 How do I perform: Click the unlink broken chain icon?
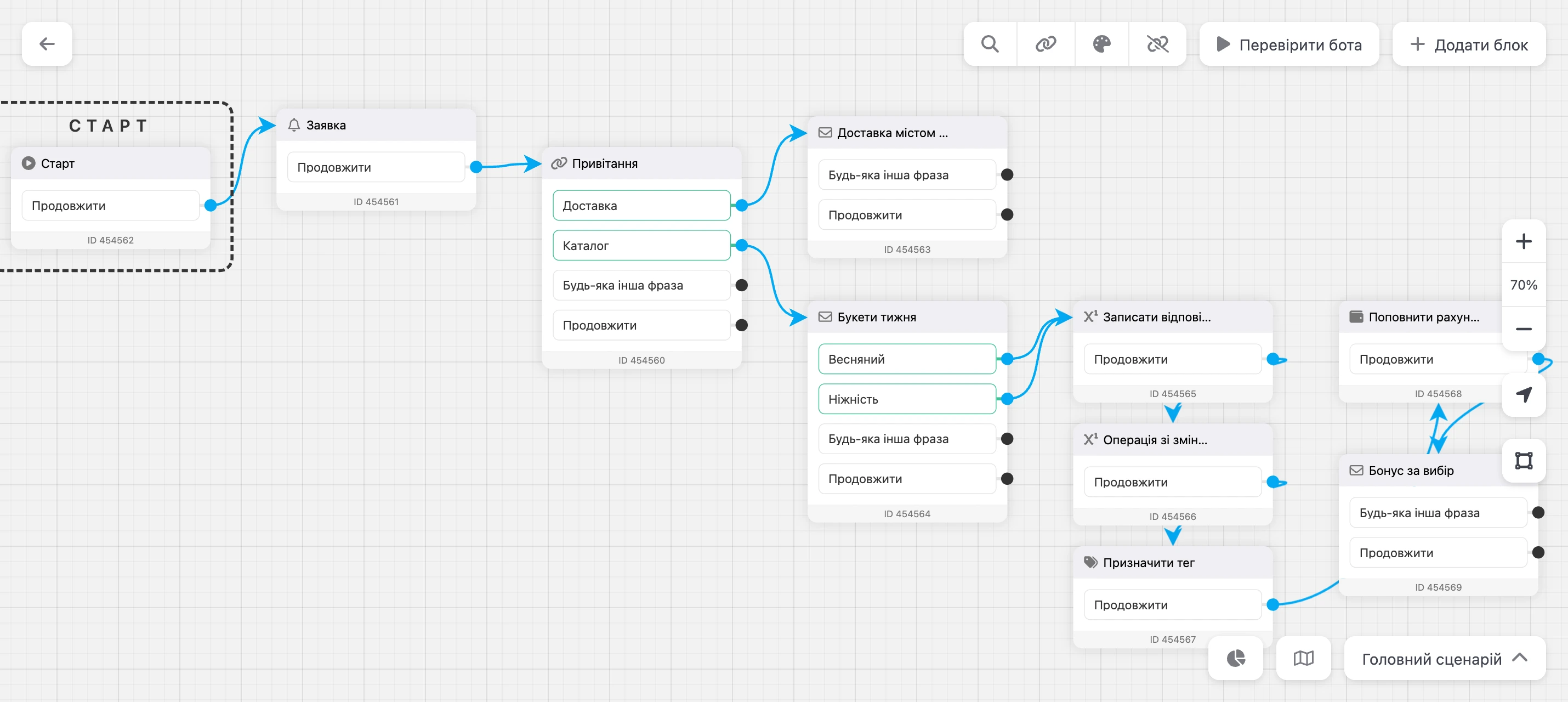point(1157,44)
